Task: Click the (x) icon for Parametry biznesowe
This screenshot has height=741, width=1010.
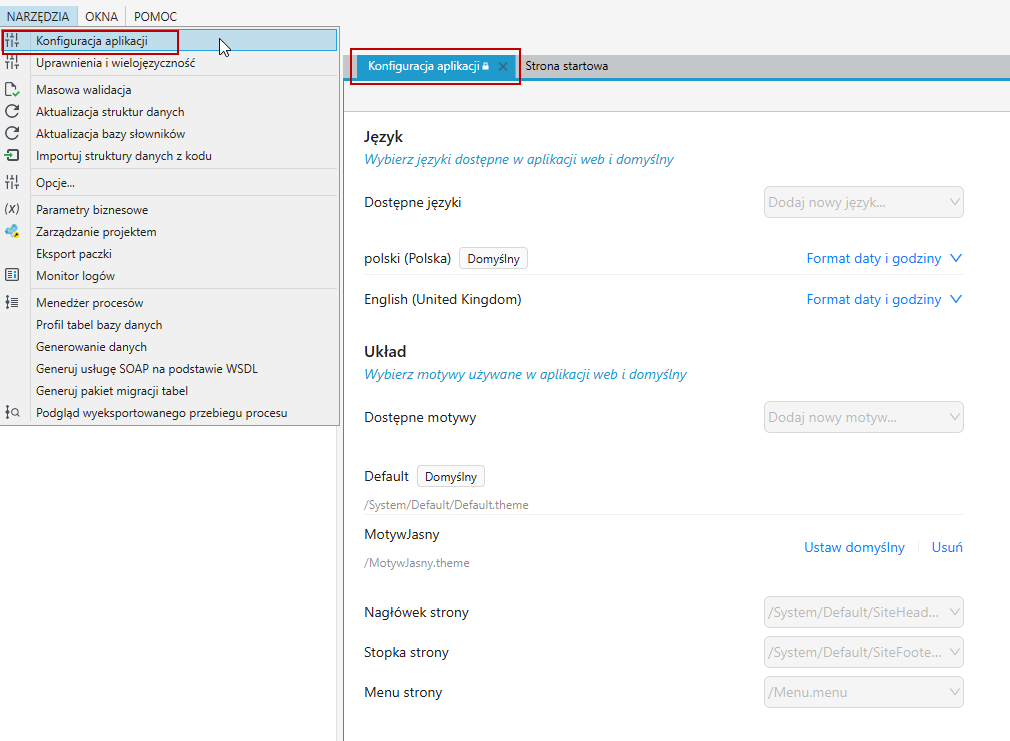Action: [12, 209]
